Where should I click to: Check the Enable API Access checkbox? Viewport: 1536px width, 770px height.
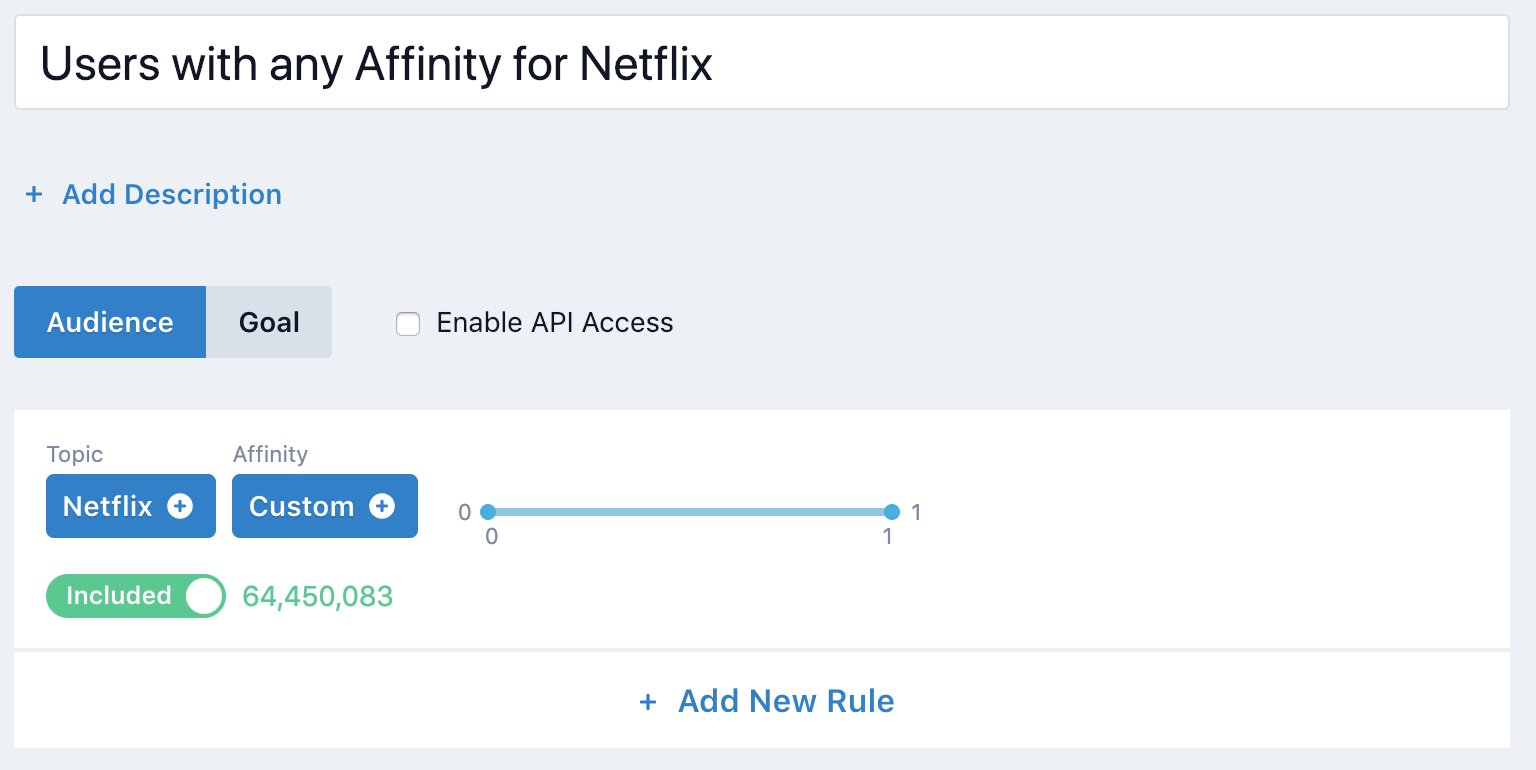coord(408,323)
